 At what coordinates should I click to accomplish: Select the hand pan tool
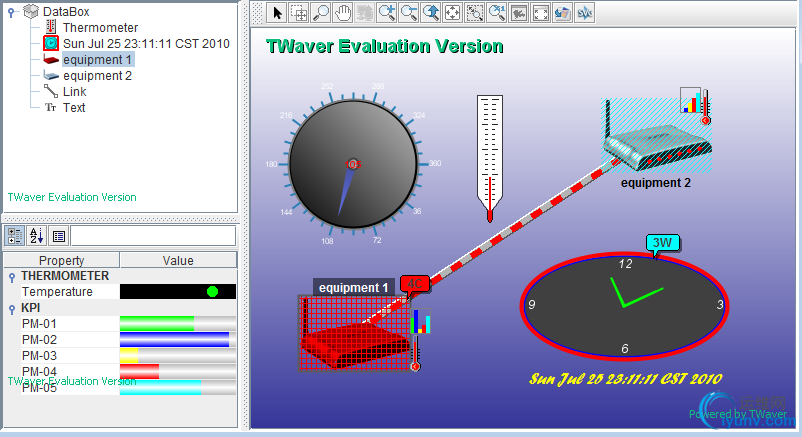(x=343, y=13)
